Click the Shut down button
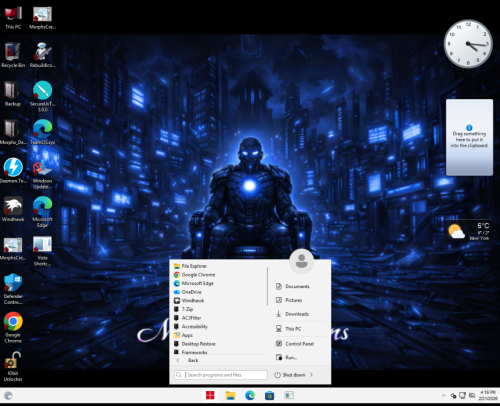 tap(290, 375)
